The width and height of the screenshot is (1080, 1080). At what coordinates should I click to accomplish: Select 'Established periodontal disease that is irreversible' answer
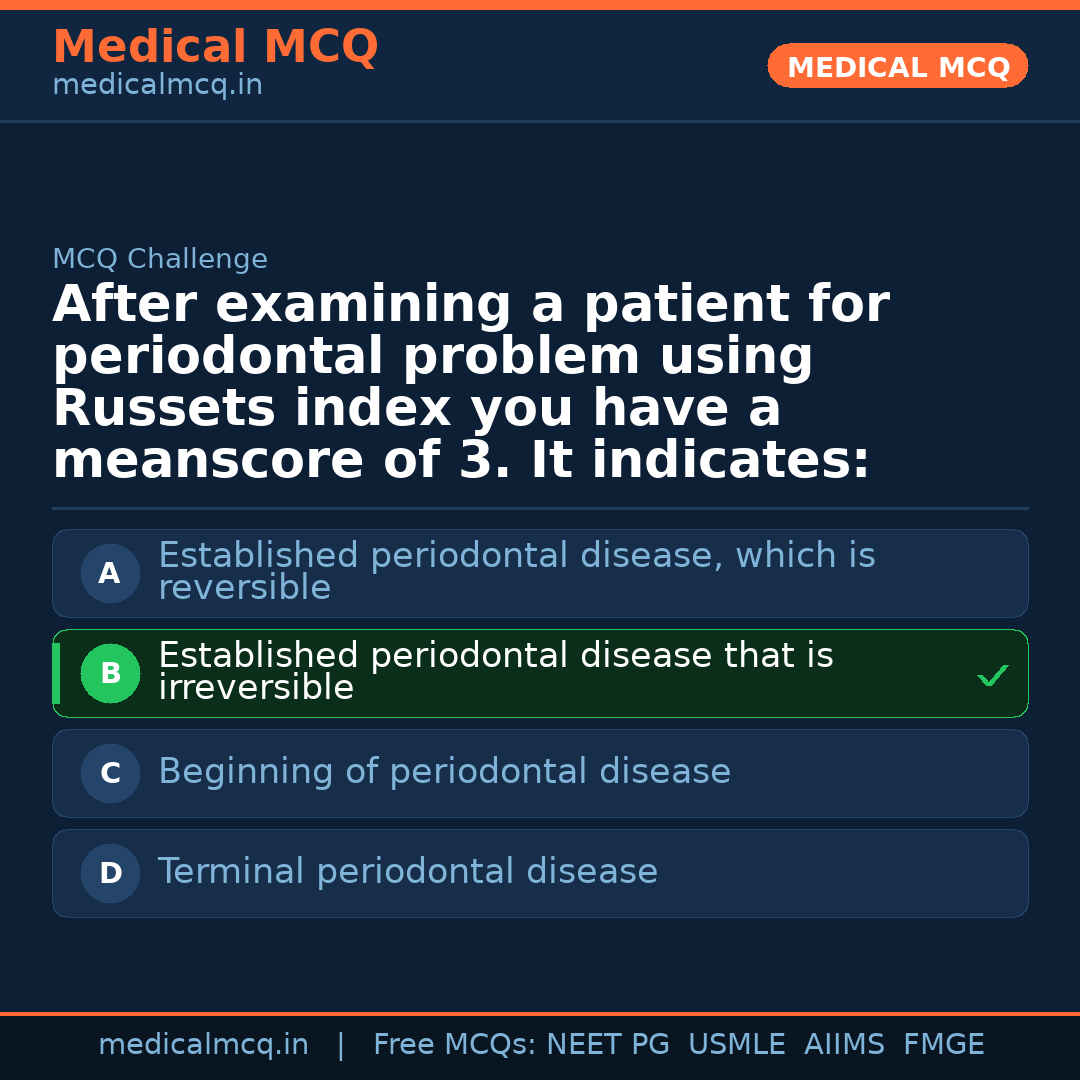click(x=495, y=672)
